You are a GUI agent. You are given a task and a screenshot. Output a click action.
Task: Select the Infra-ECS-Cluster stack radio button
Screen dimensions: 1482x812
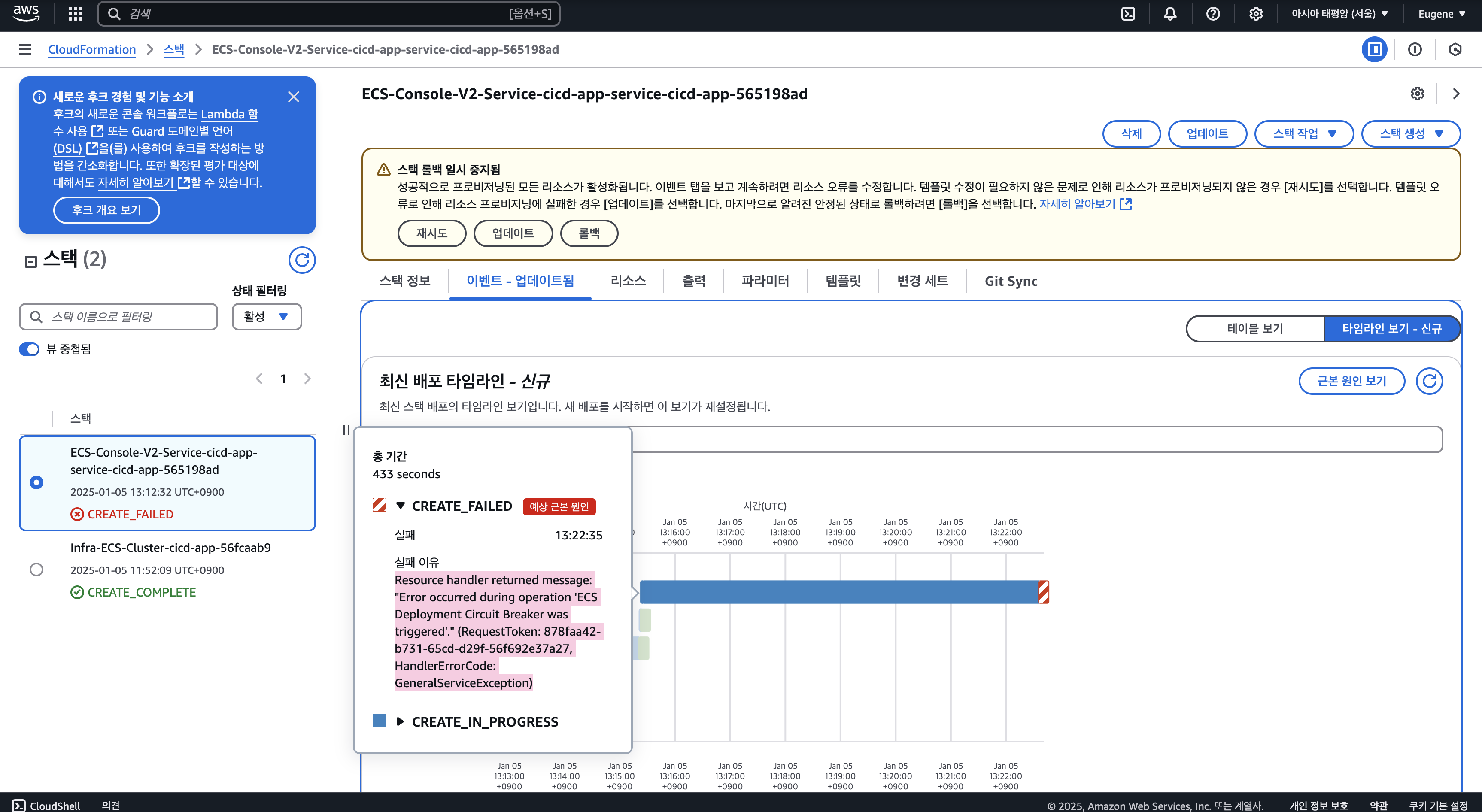[36, 570]
